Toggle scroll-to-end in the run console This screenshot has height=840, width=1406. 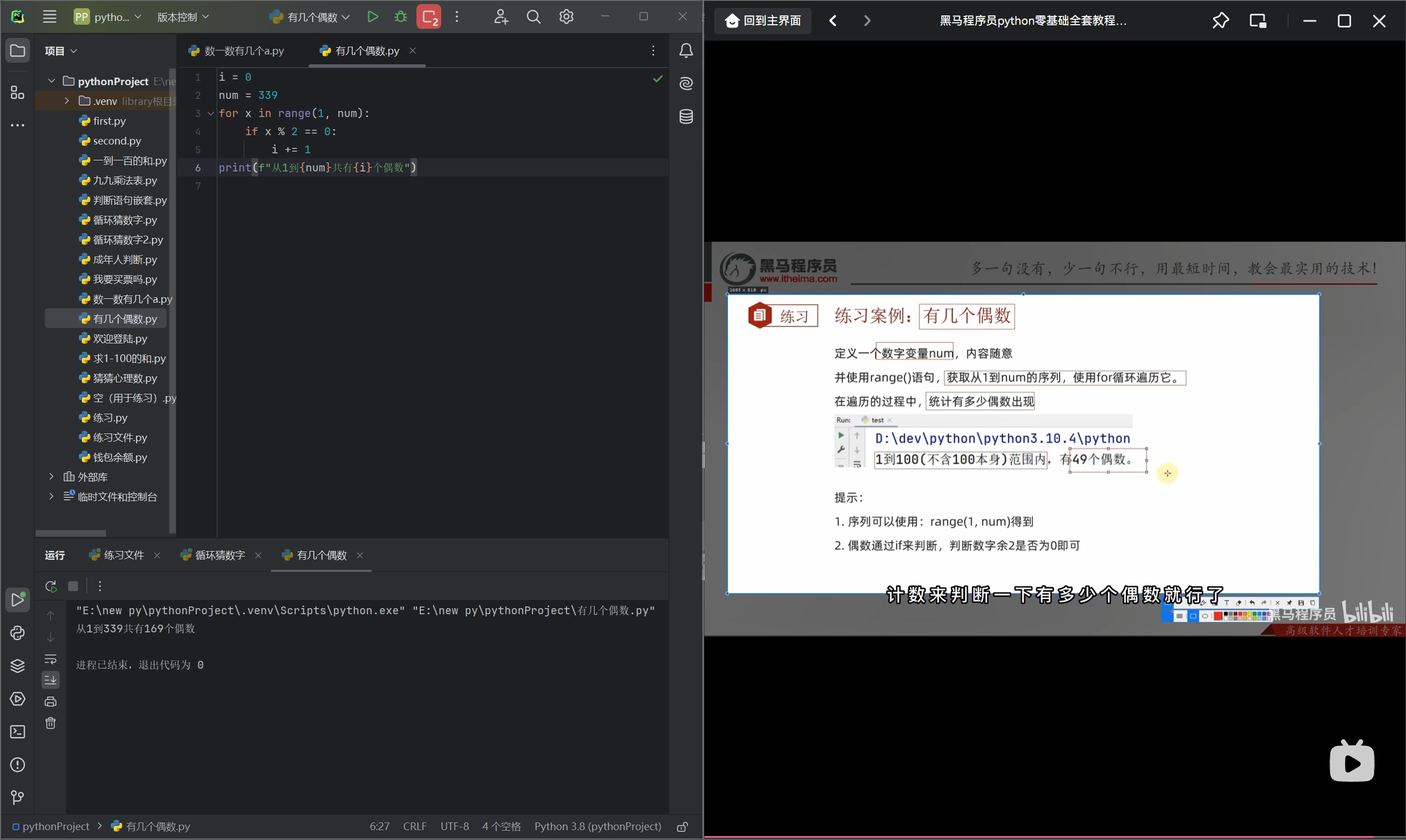coord(51,680)
